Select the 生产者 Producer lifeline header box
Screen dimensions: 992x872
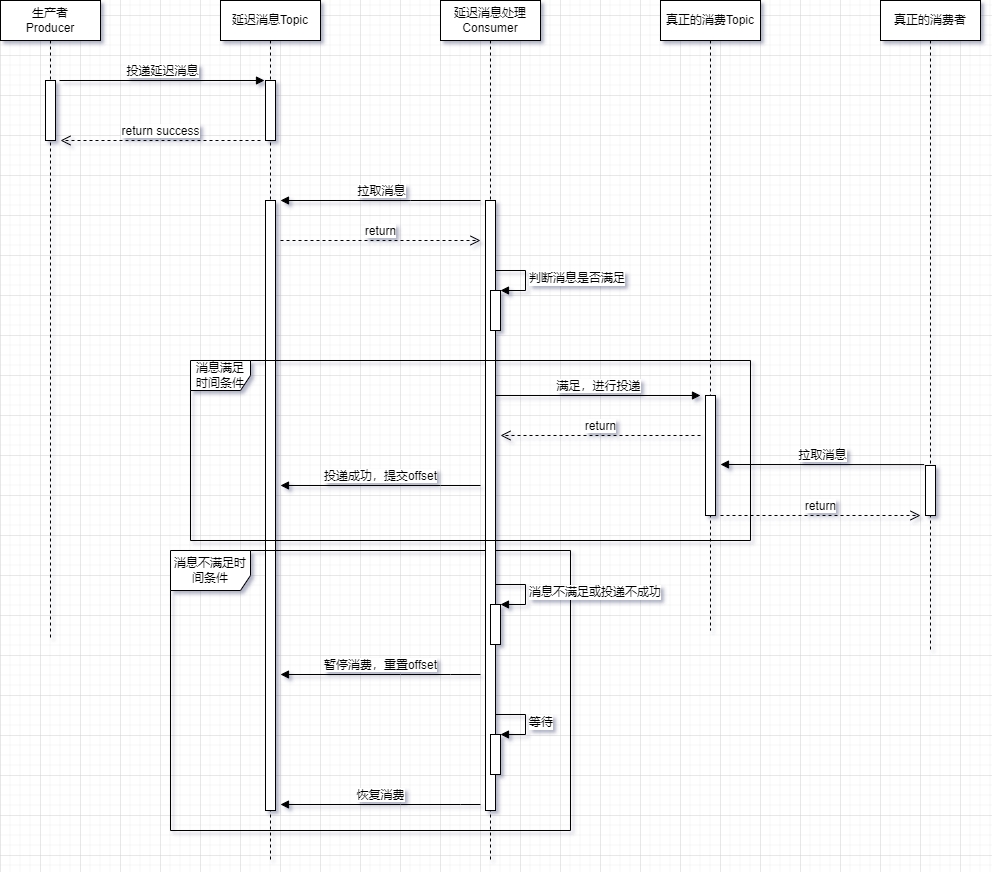pyautogui.click(x=50, y=21)
